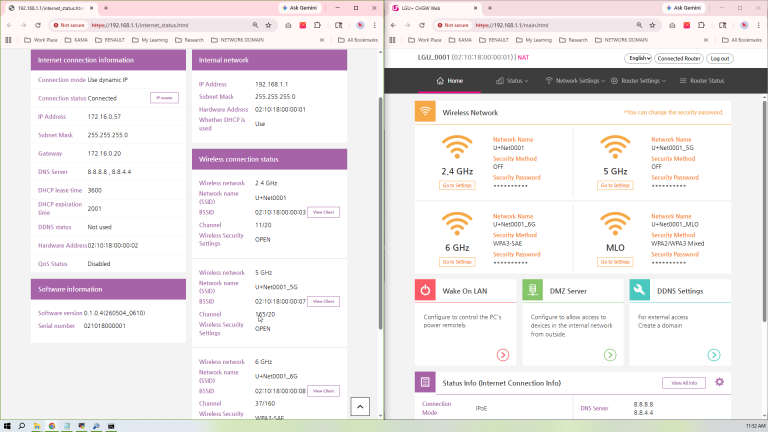
Task: Click the MLO Wi-Fi signal icon
Action: point(615,224)
